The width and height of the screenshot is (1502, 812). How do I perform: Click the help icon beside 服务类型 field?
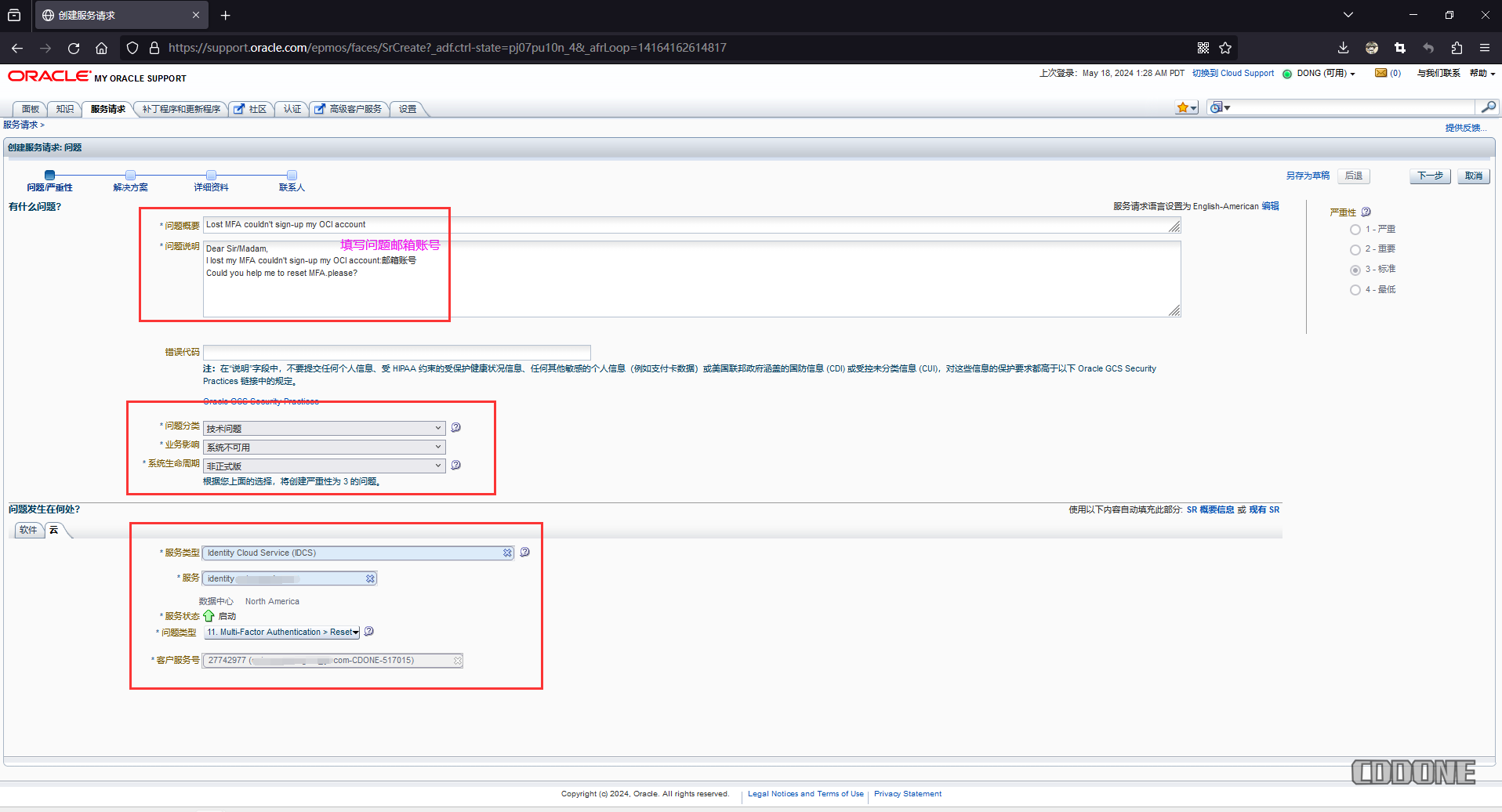pyautogui.click(x=525, y=552)
